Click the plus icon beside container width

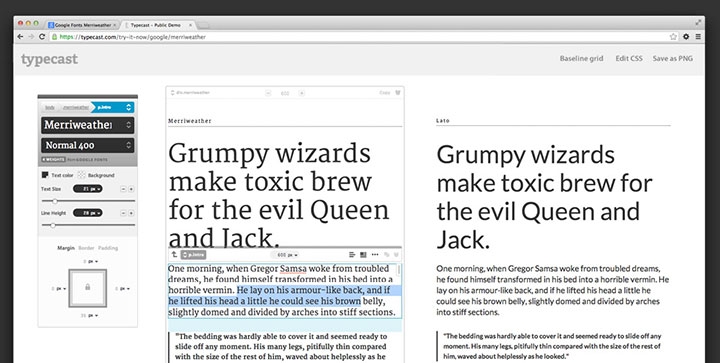click(x=302, y=93)
